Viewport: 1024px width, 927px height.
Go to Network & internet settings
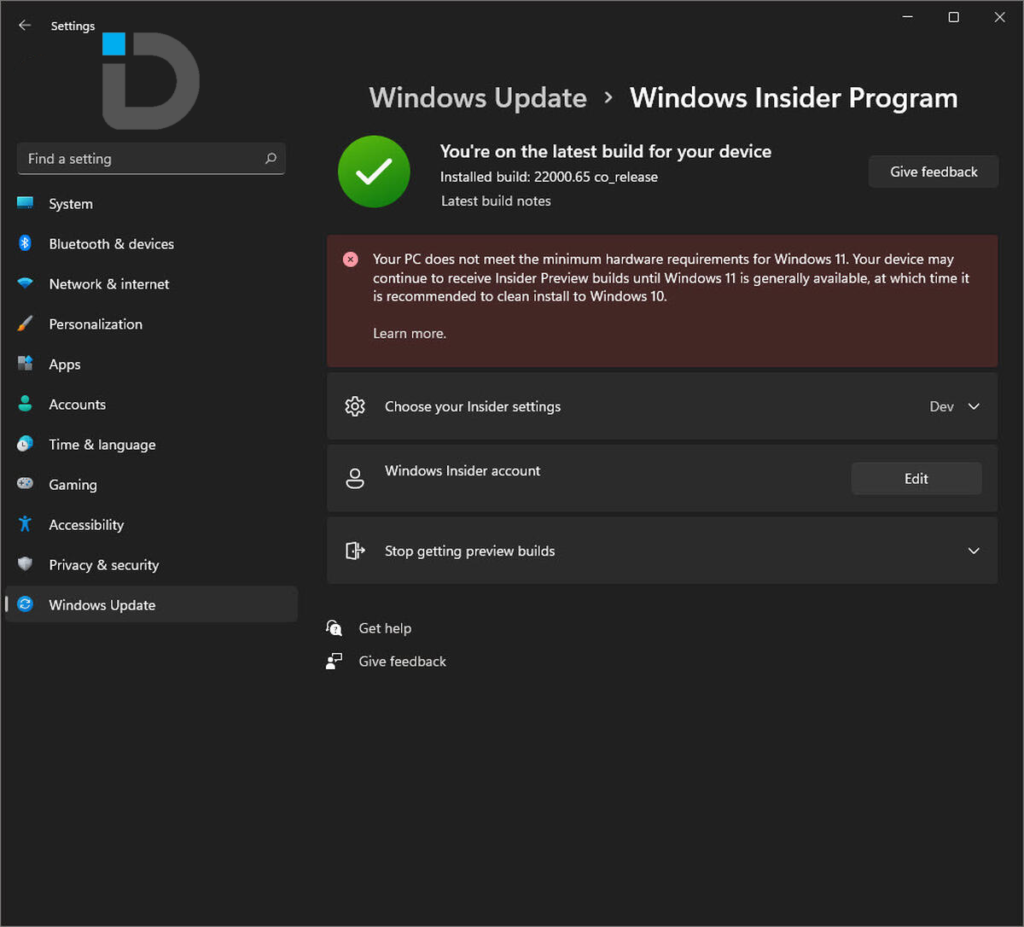point(151,284)
